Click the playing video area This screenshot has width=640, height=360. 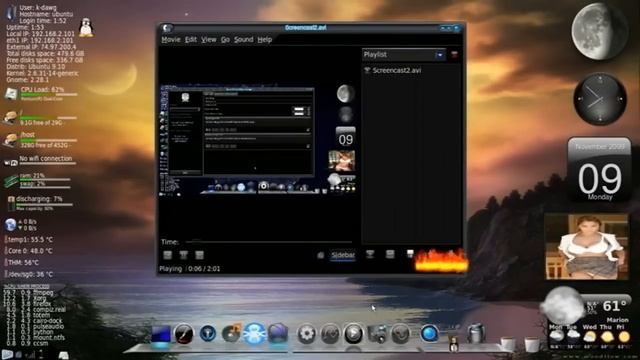coord(258,140)
